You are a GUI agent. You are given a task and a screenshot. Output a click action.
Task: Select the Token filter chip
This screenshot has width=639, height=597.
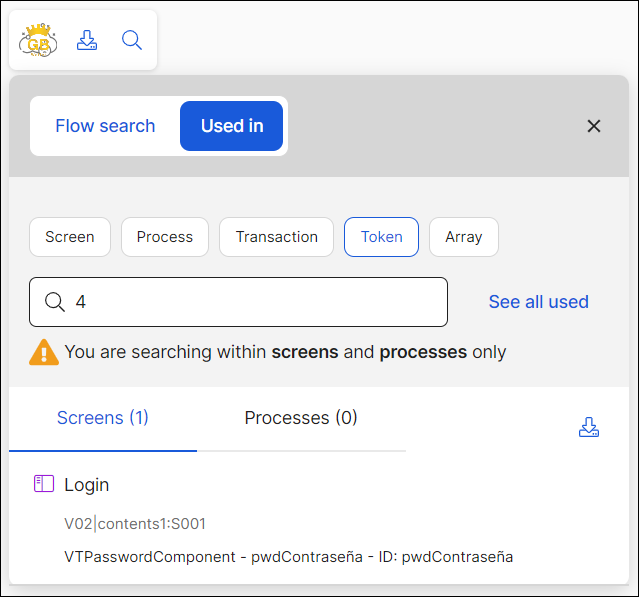click(381, 237)
